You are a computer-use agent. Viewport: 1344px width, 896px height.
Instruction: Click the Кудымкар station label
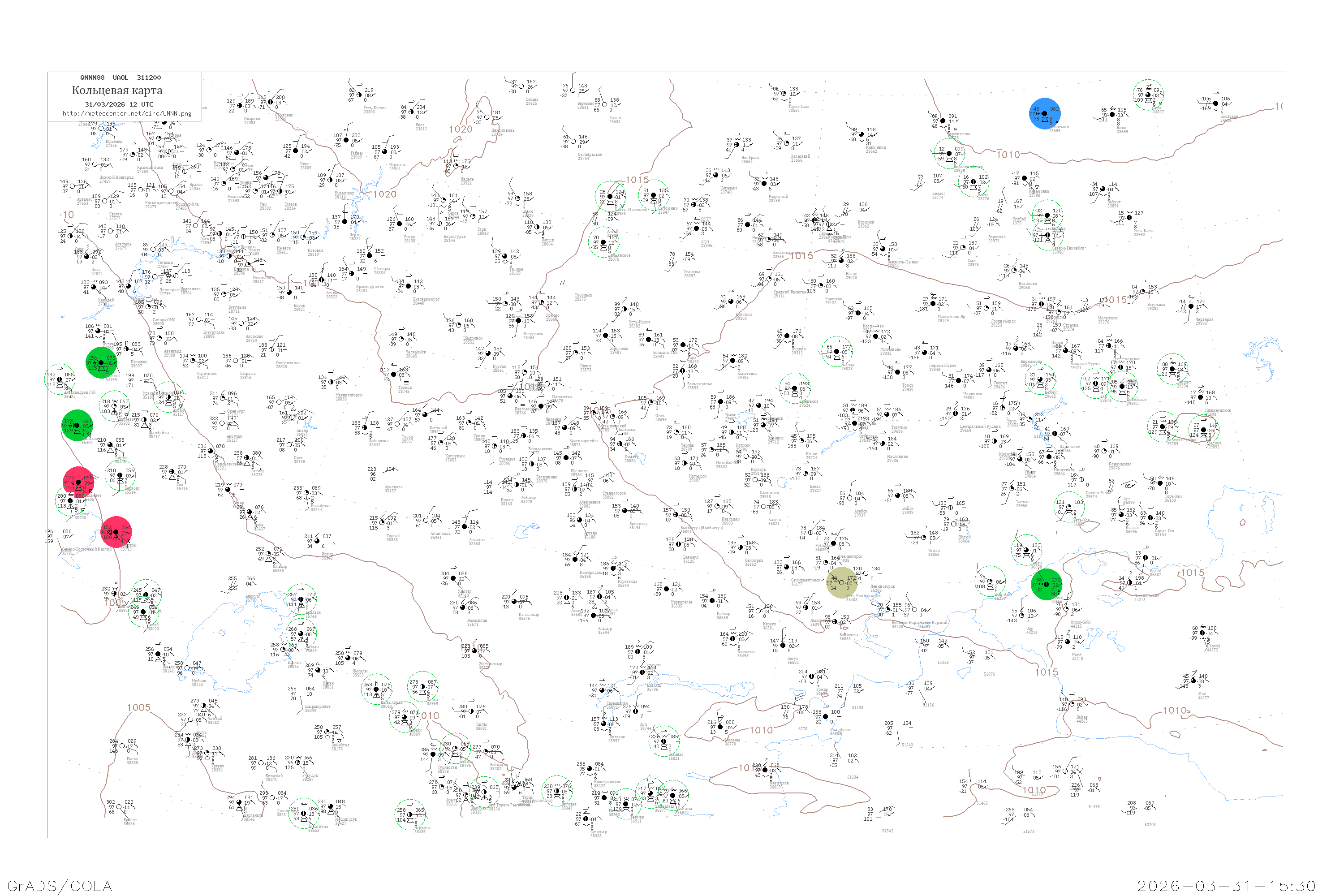click(344, 194)
